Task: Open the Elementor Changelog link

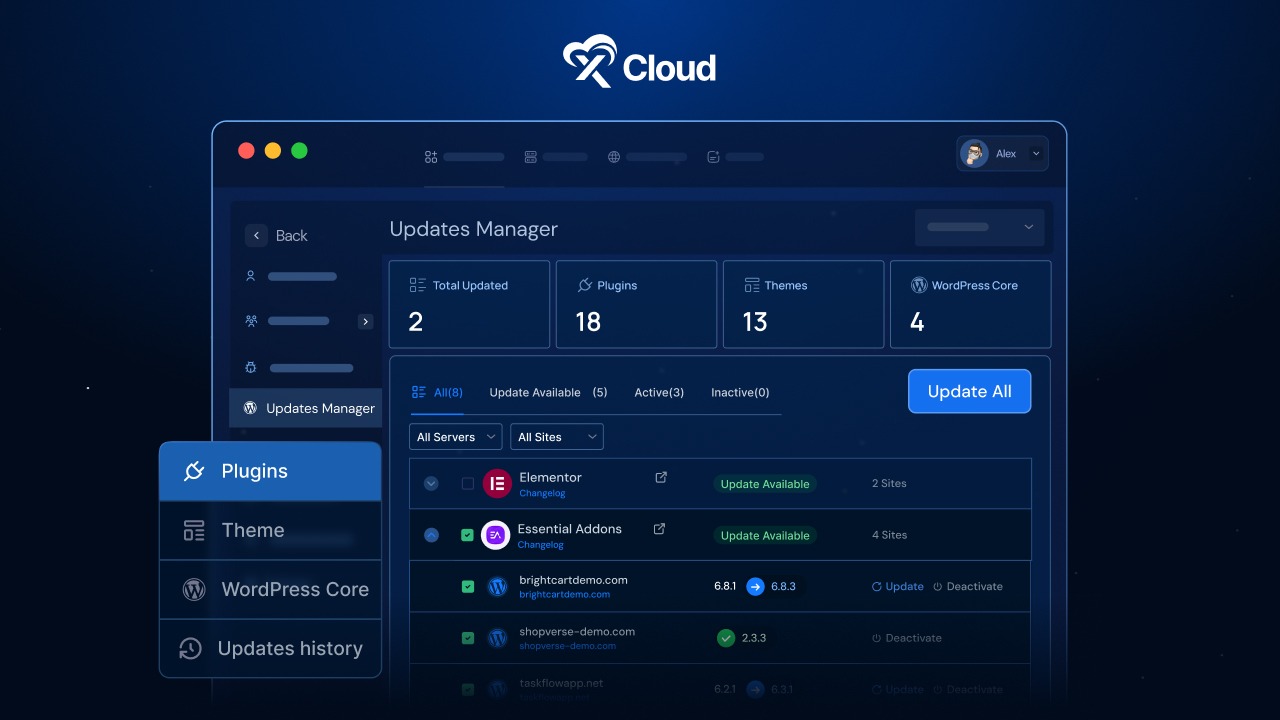Action: pyautogui.click(x=540, y=493)
